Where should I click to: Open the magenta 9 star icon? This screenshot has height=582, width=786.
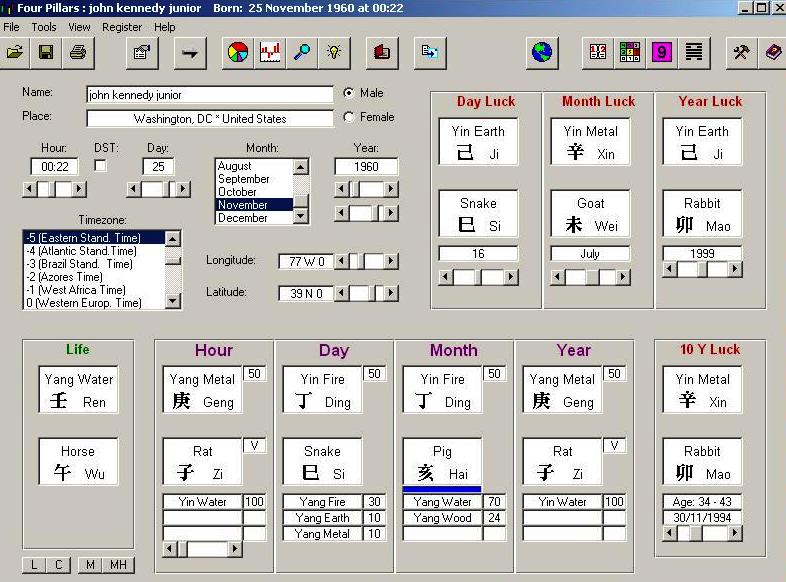(662, 52)
